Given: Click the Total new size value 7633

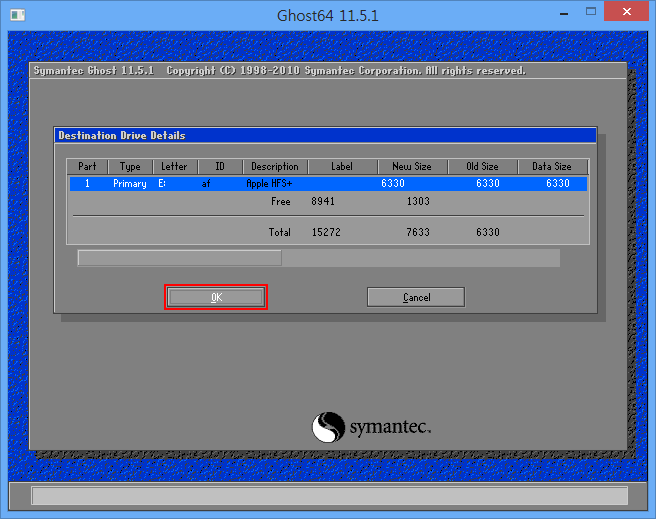Looking at the screenshot, I should click(418, 232).
